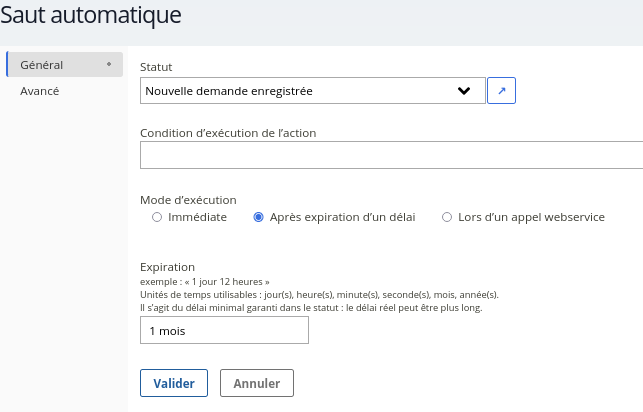Focus the Condition d'exécution de l'action field
The height and width of the screenshot is (412, 643).
[x=392, y=155]
